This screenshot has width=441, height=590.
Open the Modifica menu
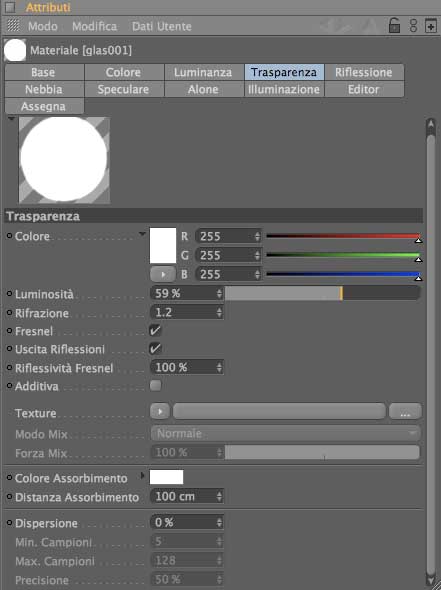click(94, 26)
